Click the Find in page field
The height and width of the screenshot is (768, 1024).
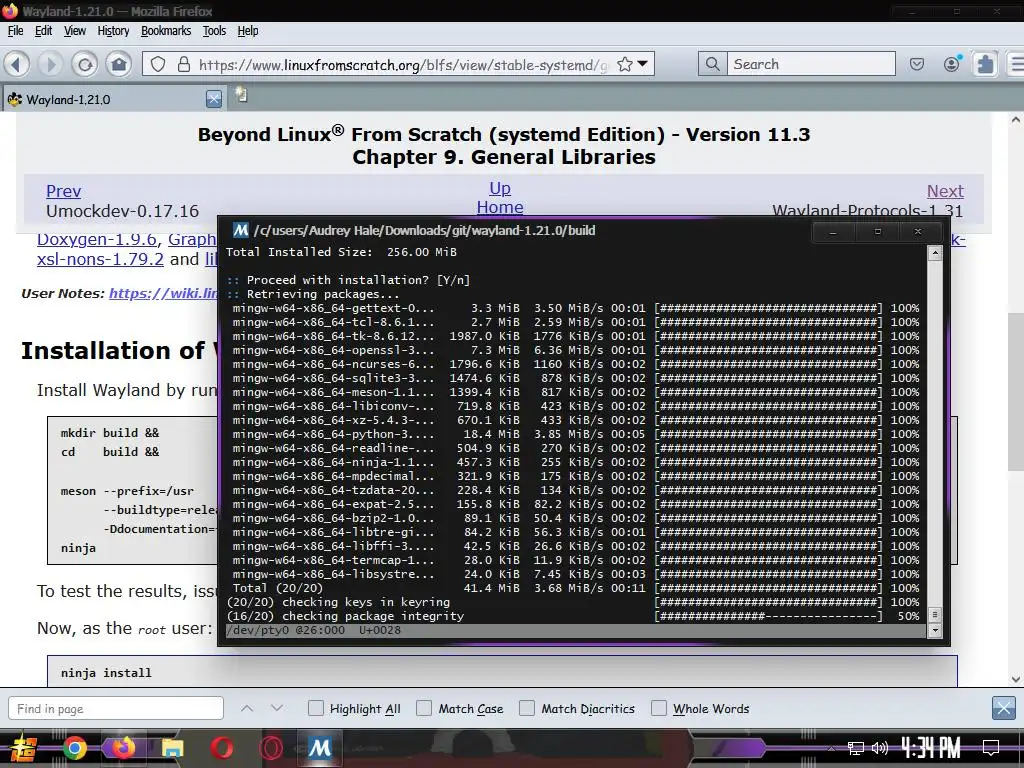[x=116, y=709]
